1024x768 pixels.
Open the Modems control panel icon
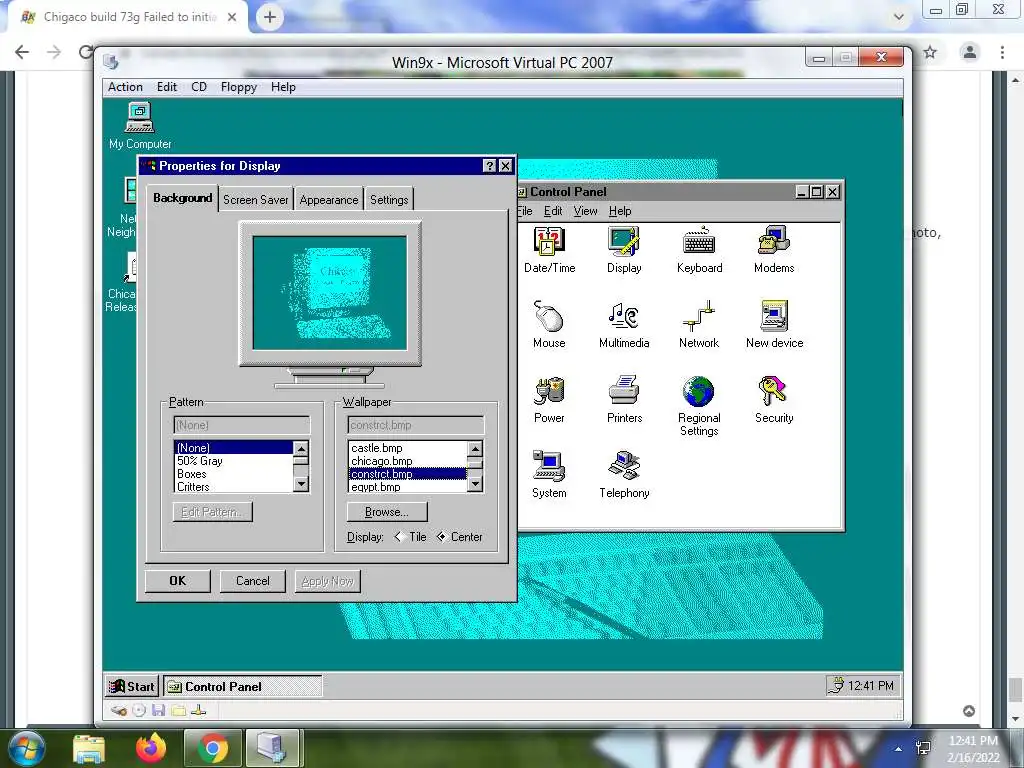click(774, 249)
